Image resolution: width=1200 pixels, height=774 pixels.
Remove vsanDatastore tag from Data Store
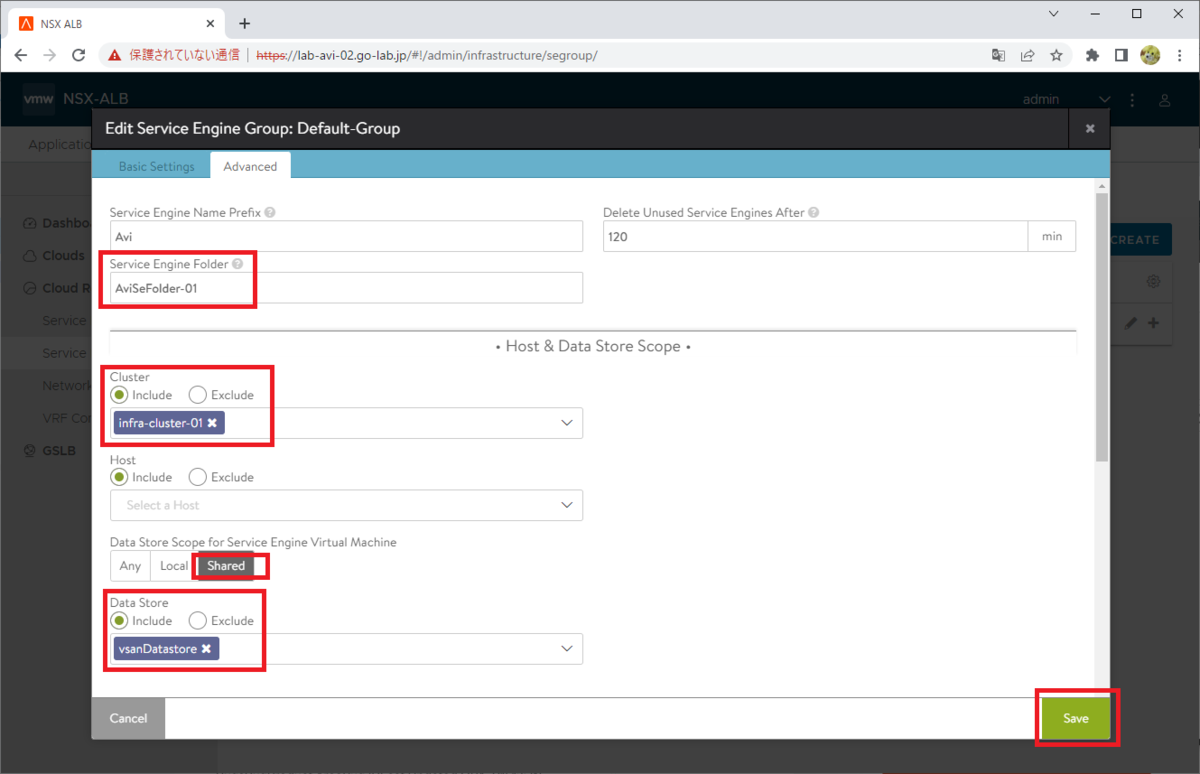[x=206, y=649]
